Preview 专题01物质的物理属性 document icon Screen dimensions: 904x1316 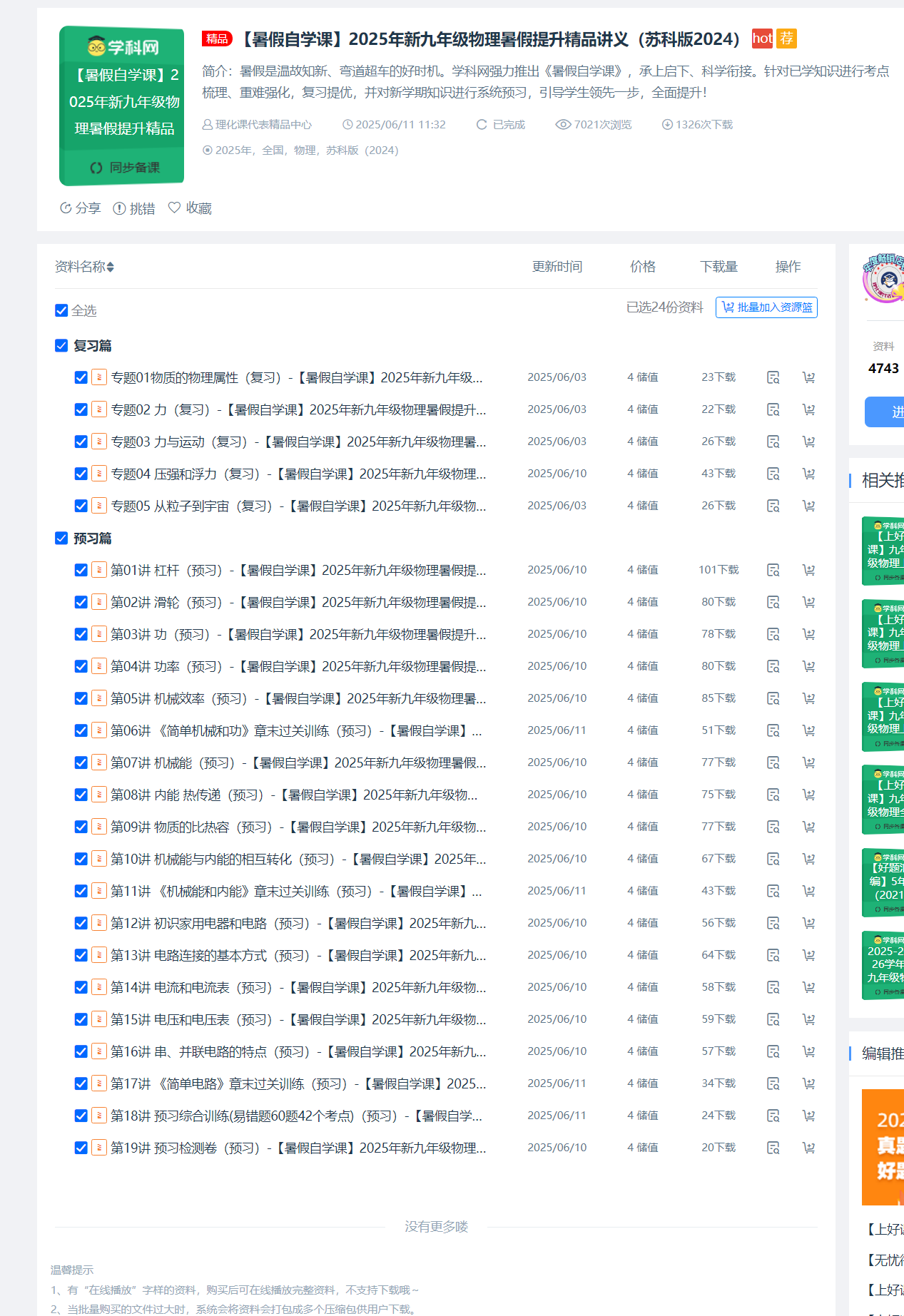(x=773, y=377)
